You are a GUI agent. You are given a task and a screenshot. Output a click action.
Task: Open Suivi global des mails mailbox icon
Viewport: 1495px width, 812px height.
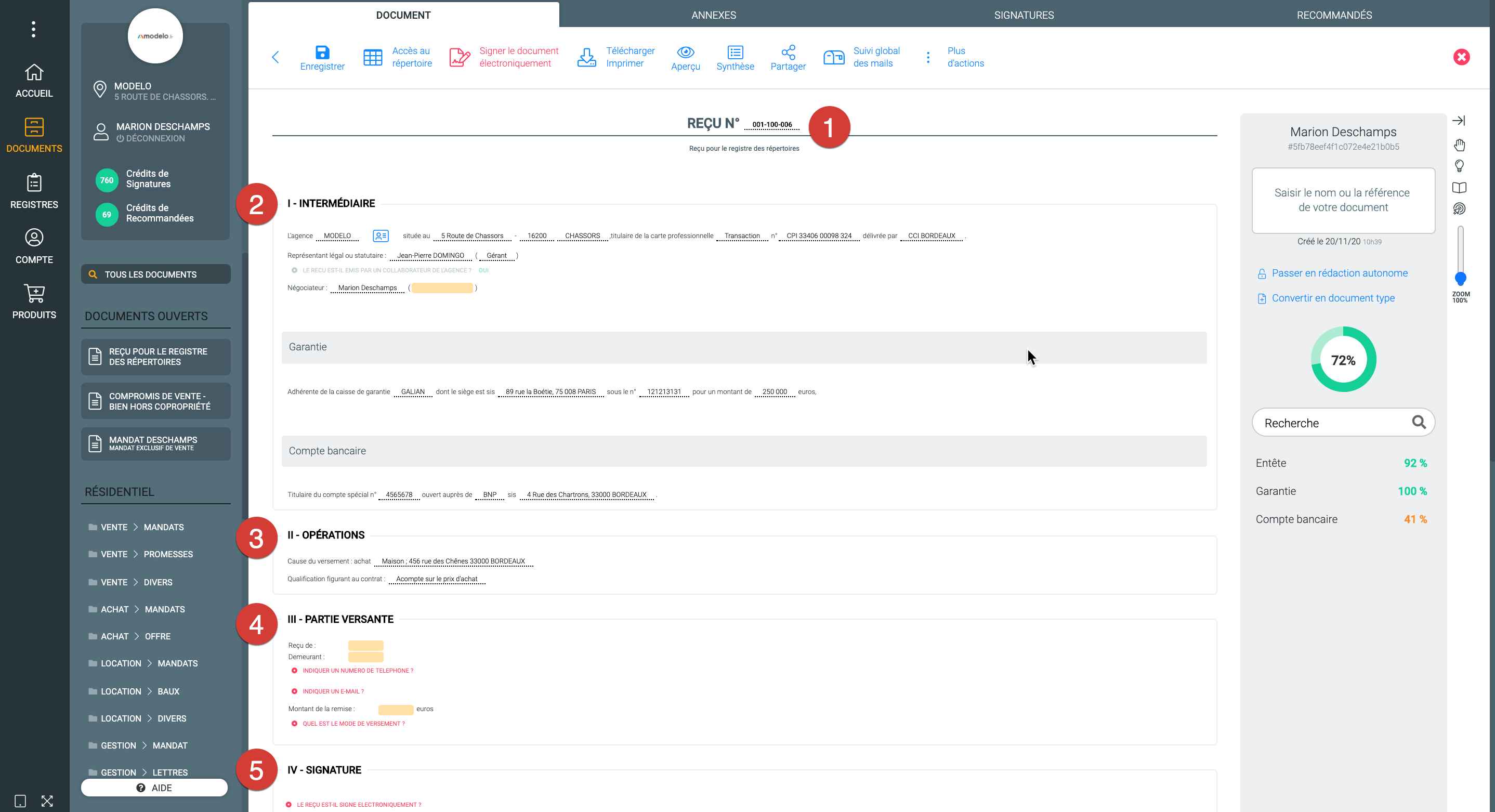point(833,57)
